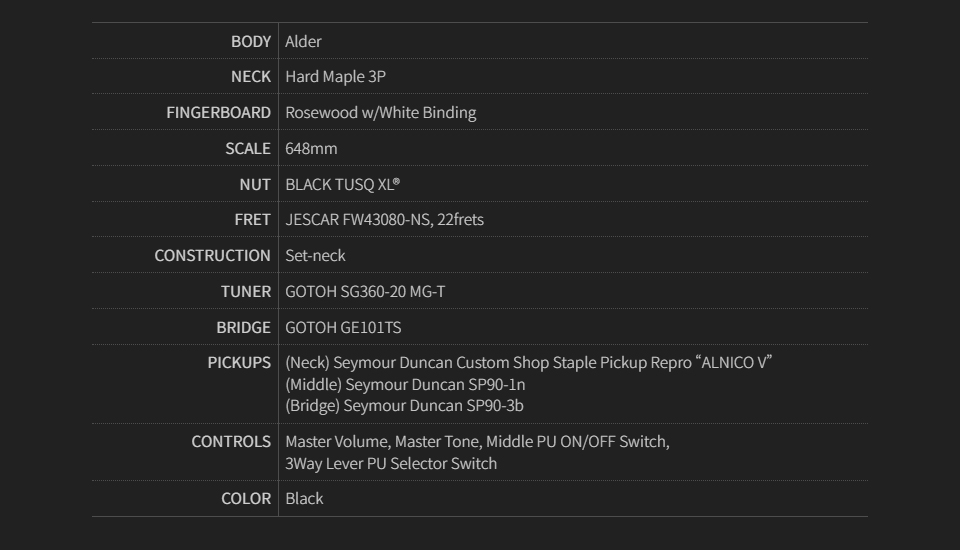Click the 648mm scale value
This screenshot has width=960, height=550.
coord(311,149)
